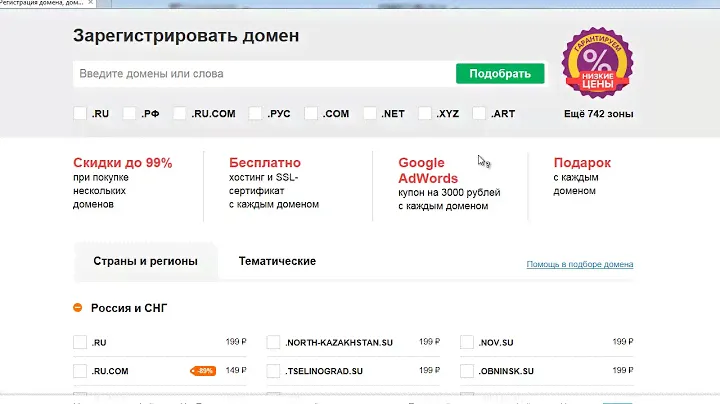720x404 pixels.
Task: Open the "Помощь в подборе домена" link
Action: (x=579, y=265)
